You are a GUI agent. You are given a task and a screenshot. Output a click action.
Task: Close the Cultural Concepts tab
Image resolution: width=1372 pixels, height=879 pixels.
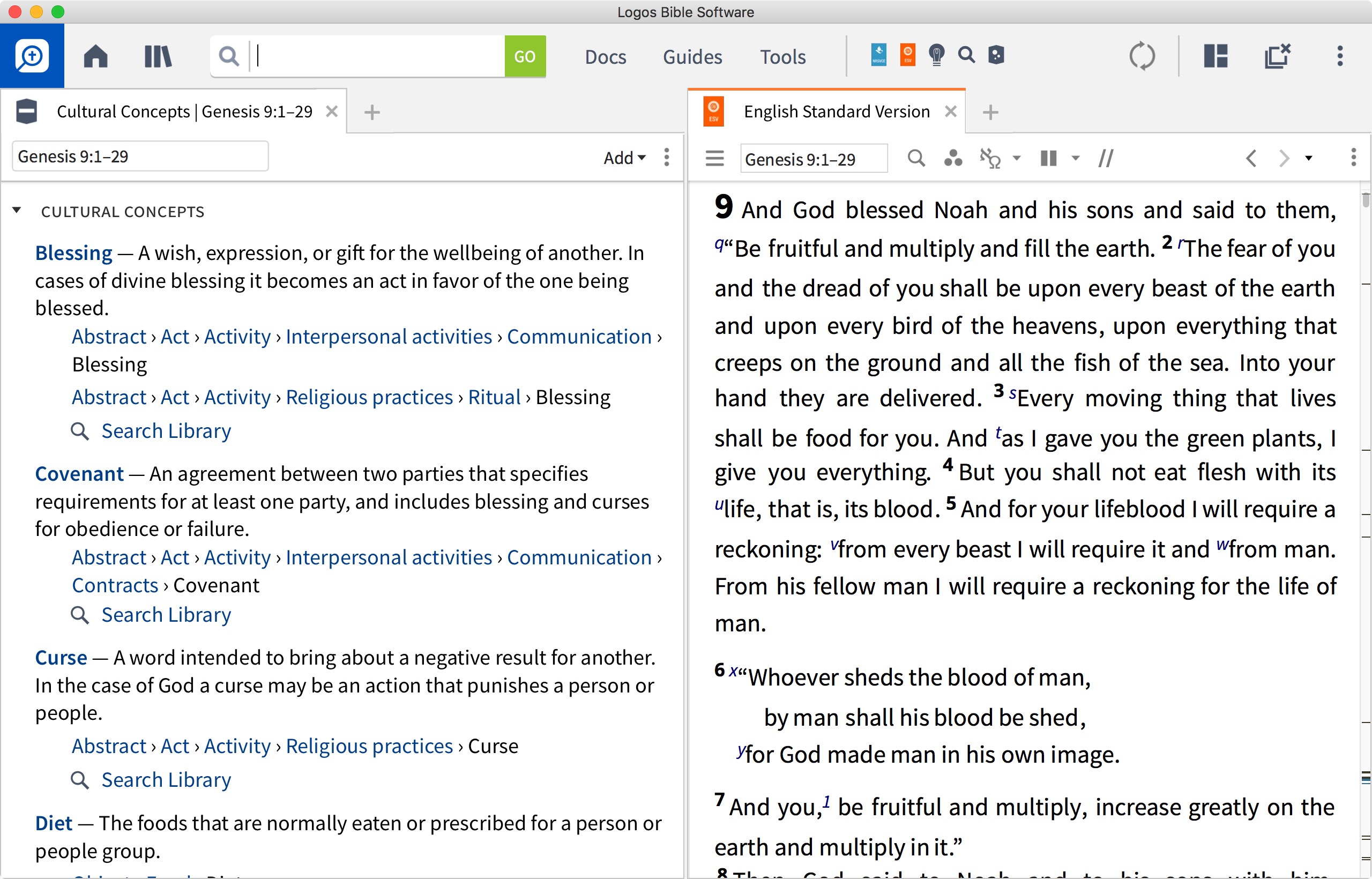coord(332,111)
